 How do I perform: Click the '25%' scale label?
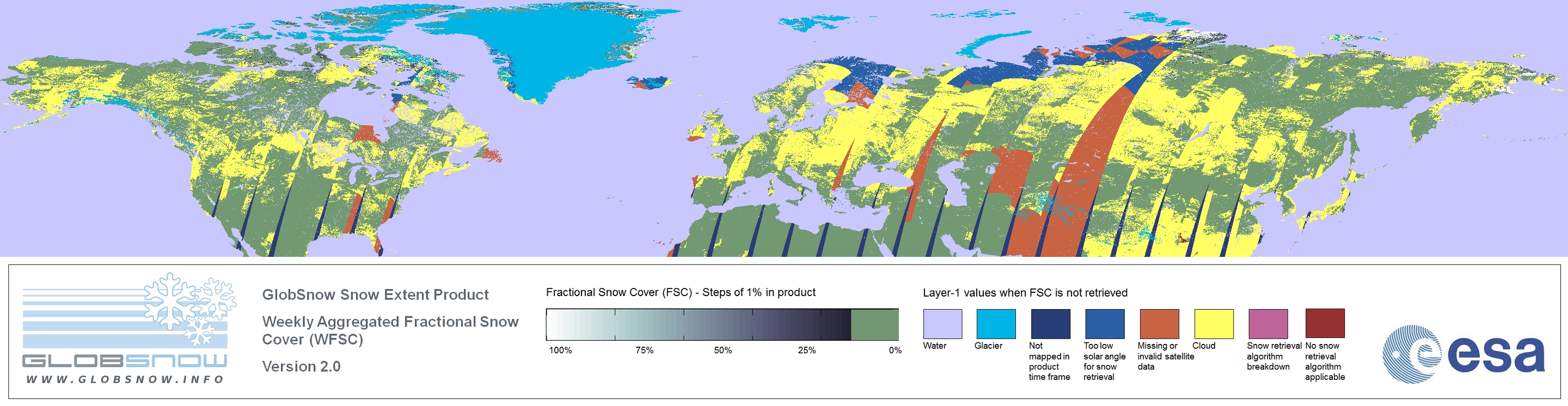(x=806, y=350)
